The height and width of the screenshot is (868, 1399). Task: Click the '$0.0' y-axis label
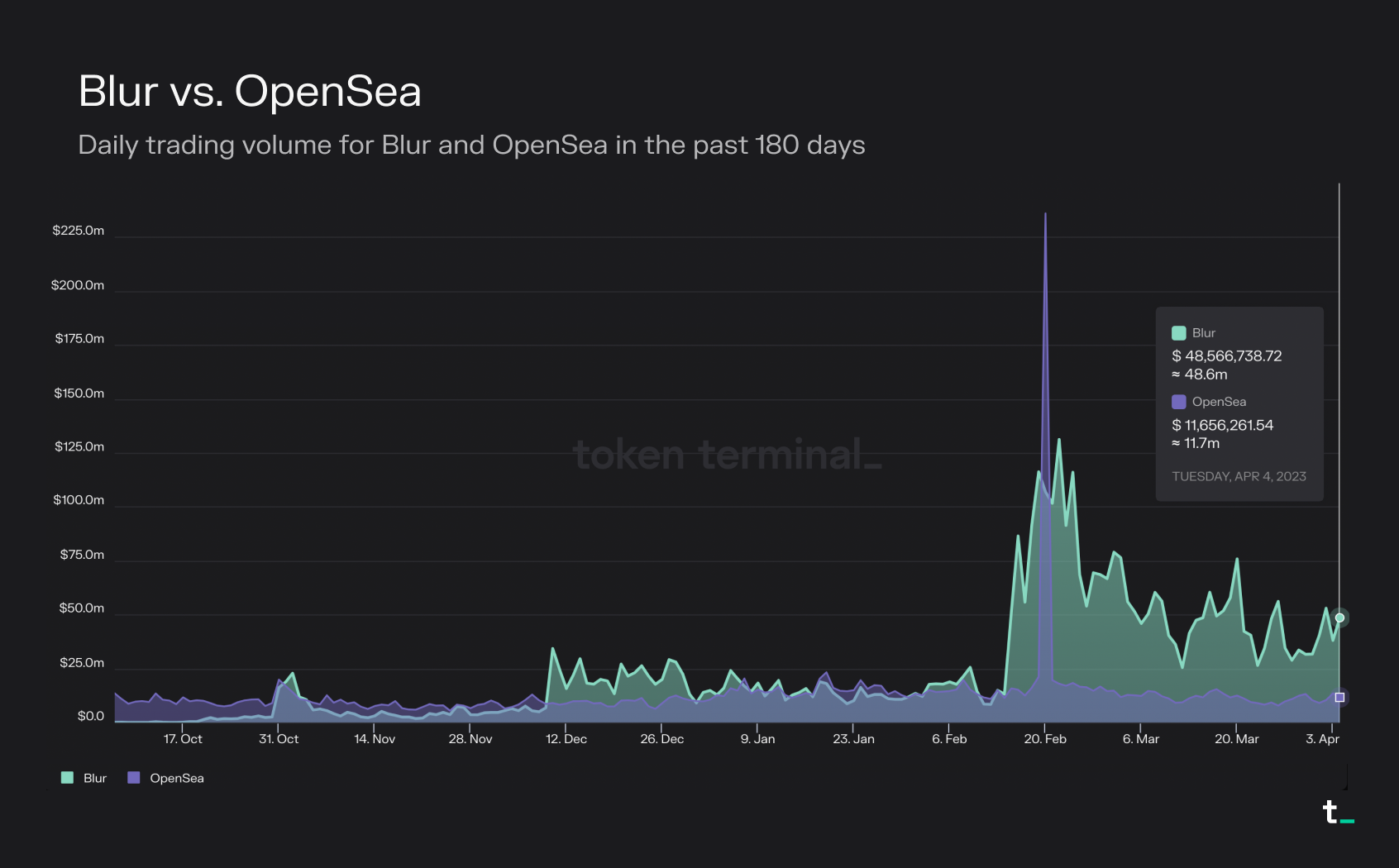pos(91,716)
